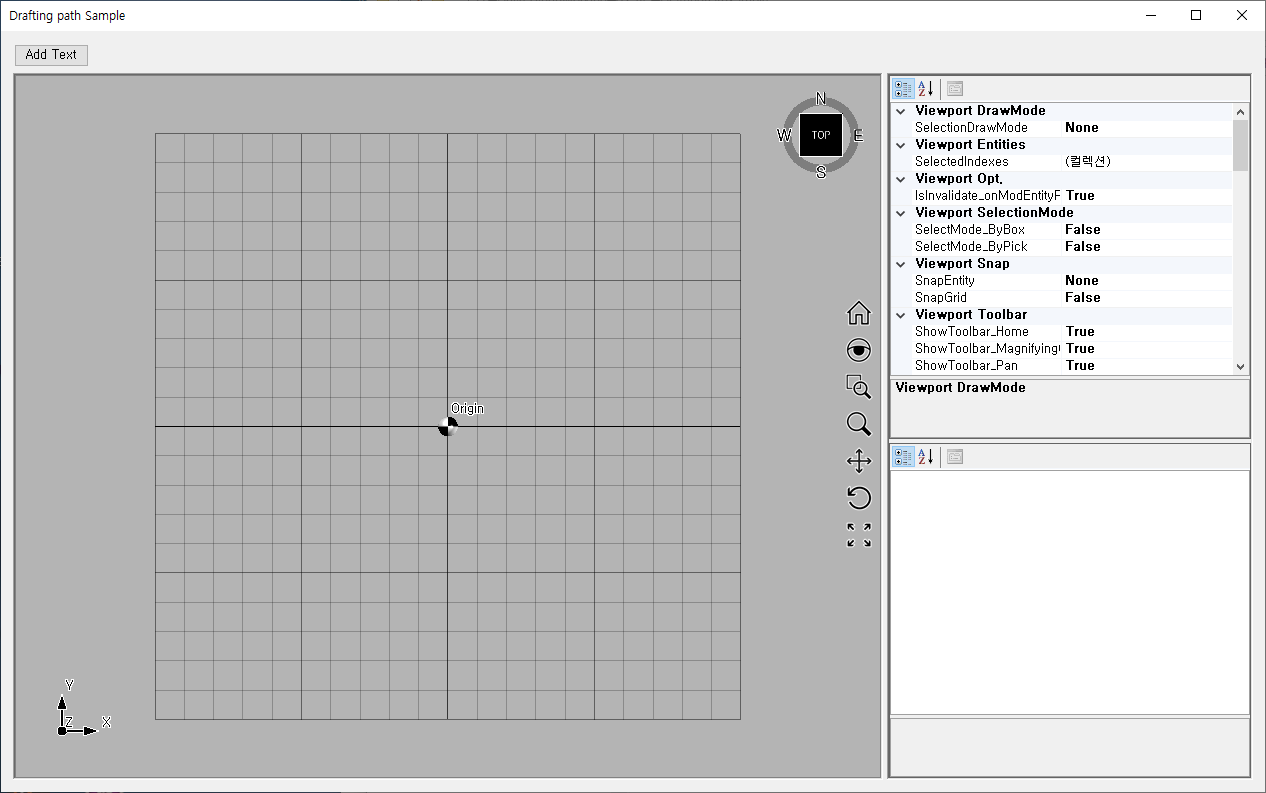Click SelectMode_ByBox value False
1266x793 pixels.
[1083, 230]
